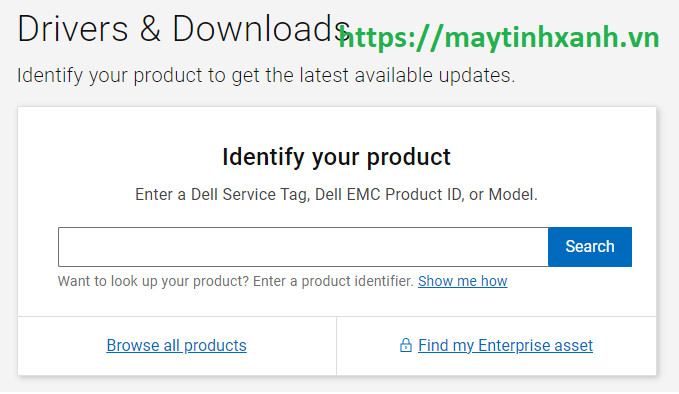The image size is (679, 394).
Task: Click the word Enterprise in bottom link
Action: click(x=507, y=345)
